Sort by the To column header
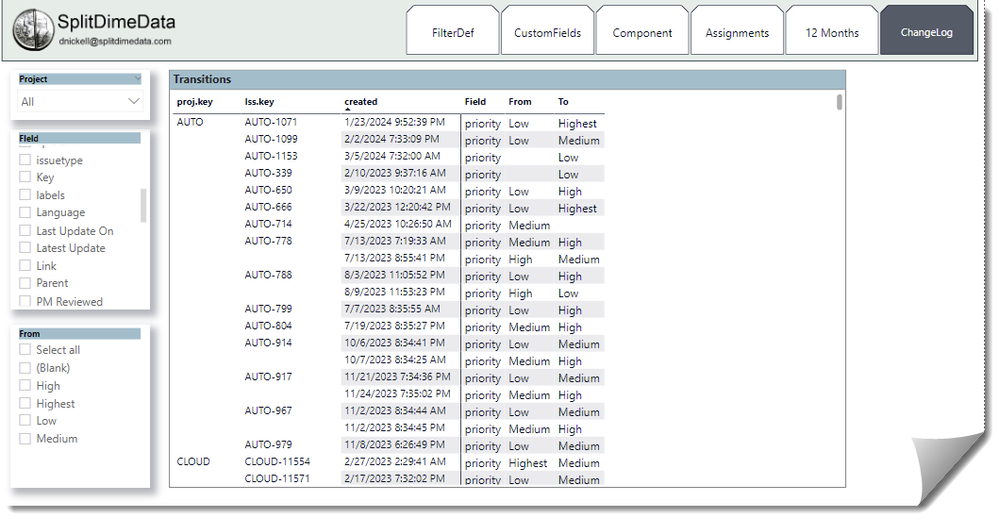 563,101
